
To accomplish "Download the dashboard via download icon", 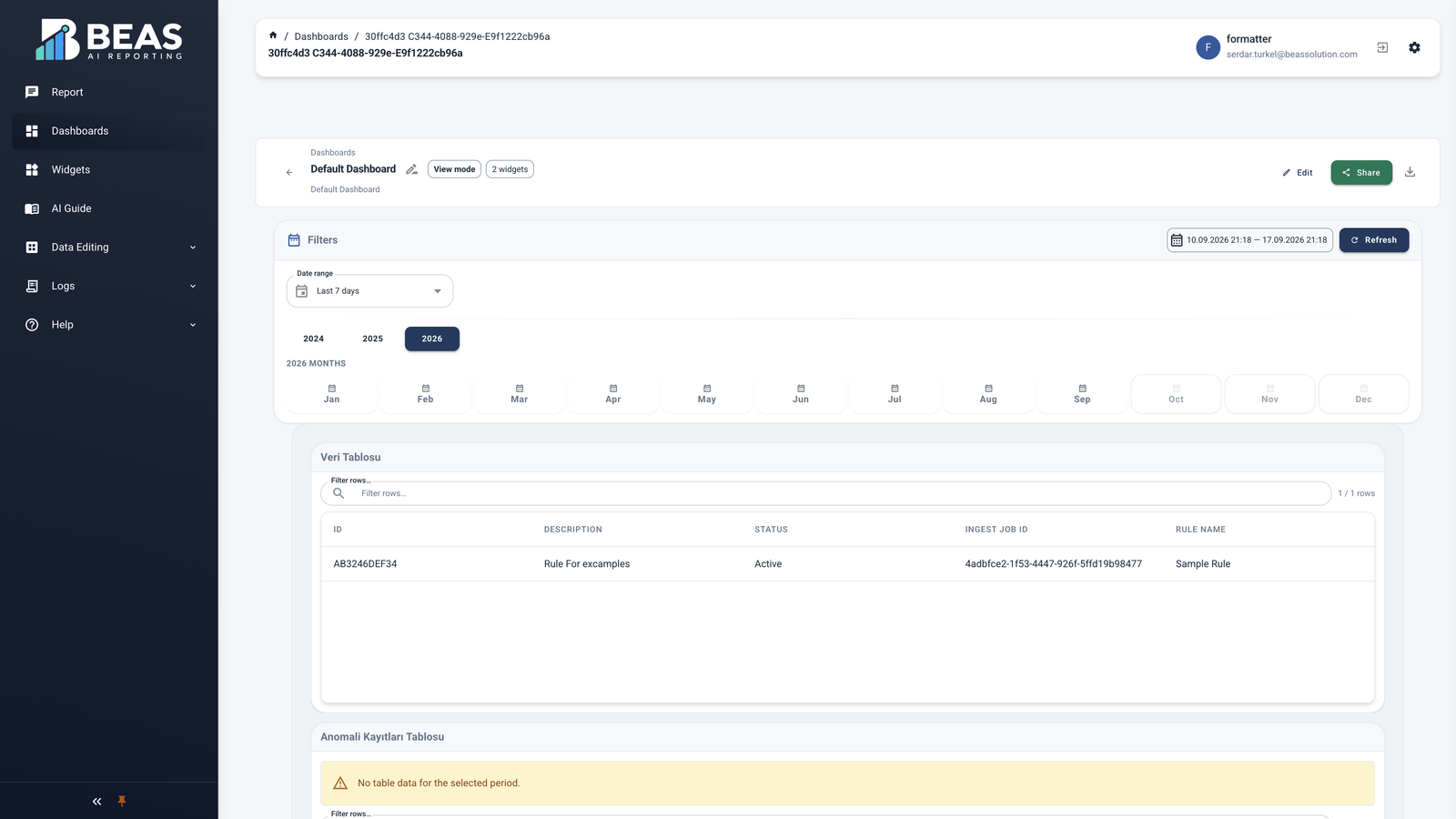I will pyautogui.click(x=1410, y=172).
